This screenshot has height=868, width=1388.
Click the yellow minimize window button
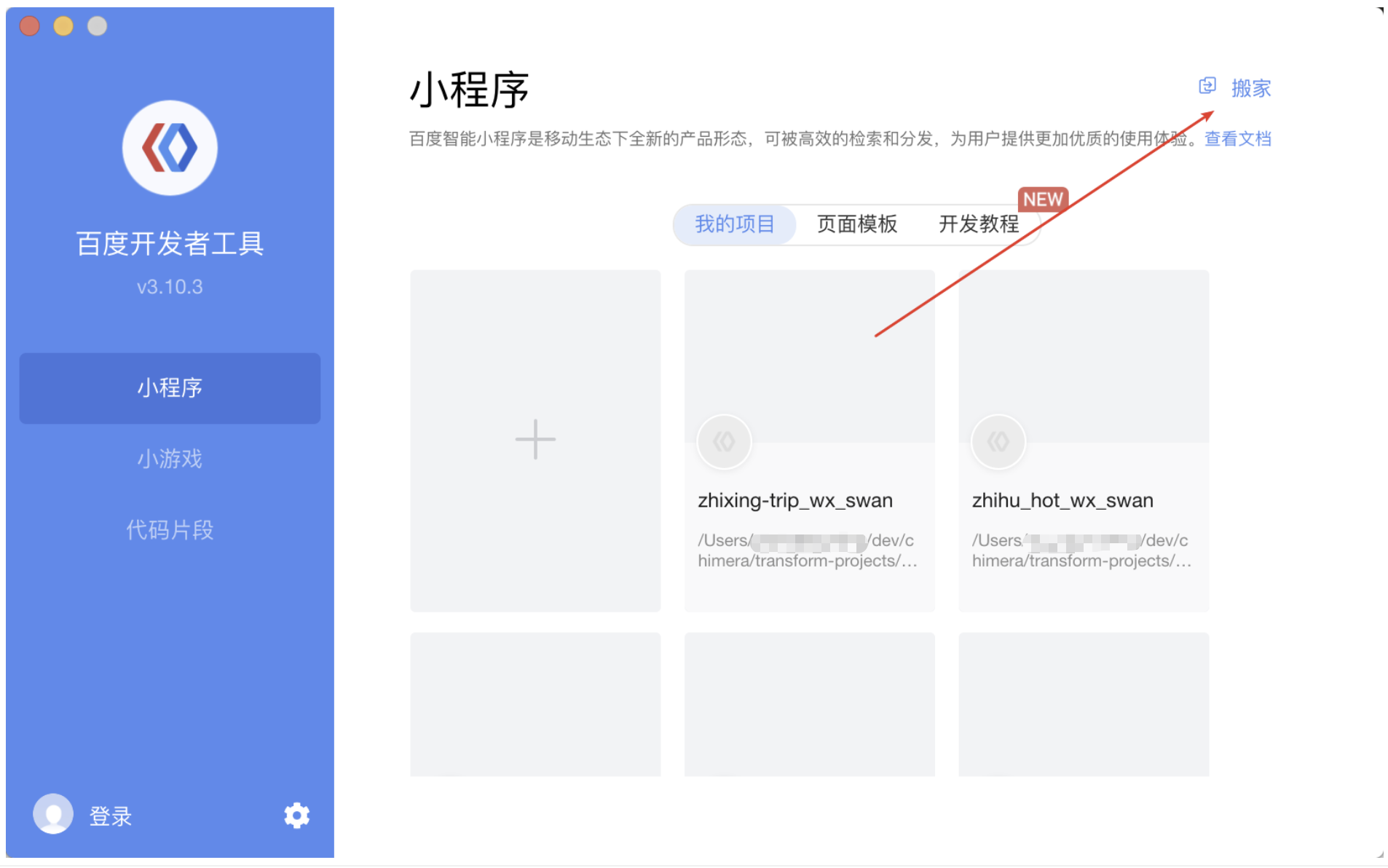(x=63, y=26)
